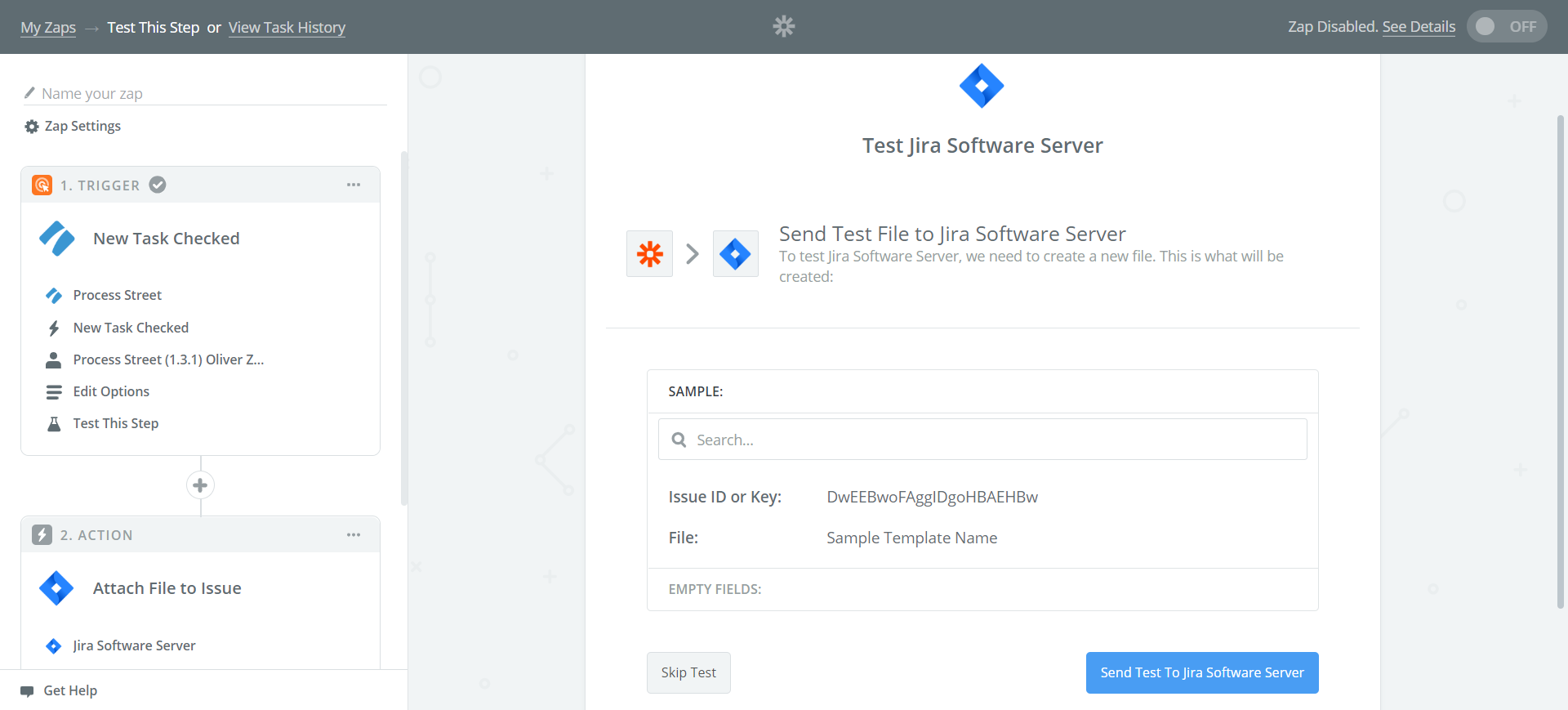Click the Get Help chat icon

coord(28,691)
